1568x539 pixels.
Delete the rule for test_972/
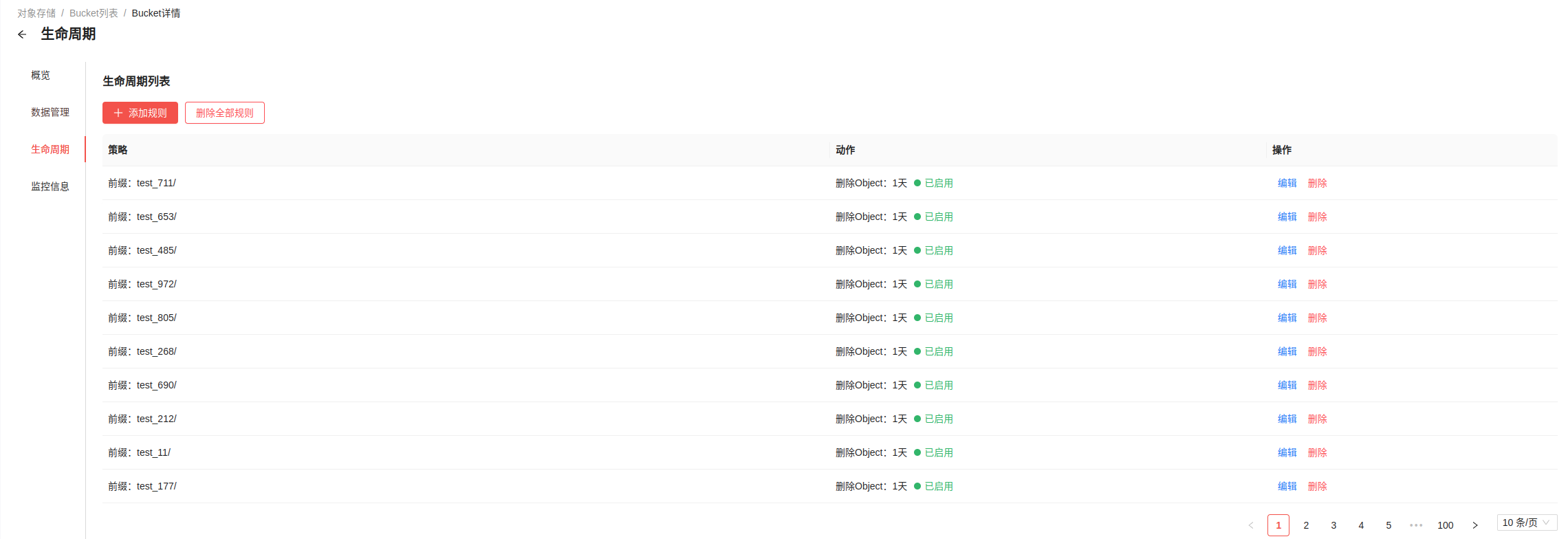(1318, 284)
